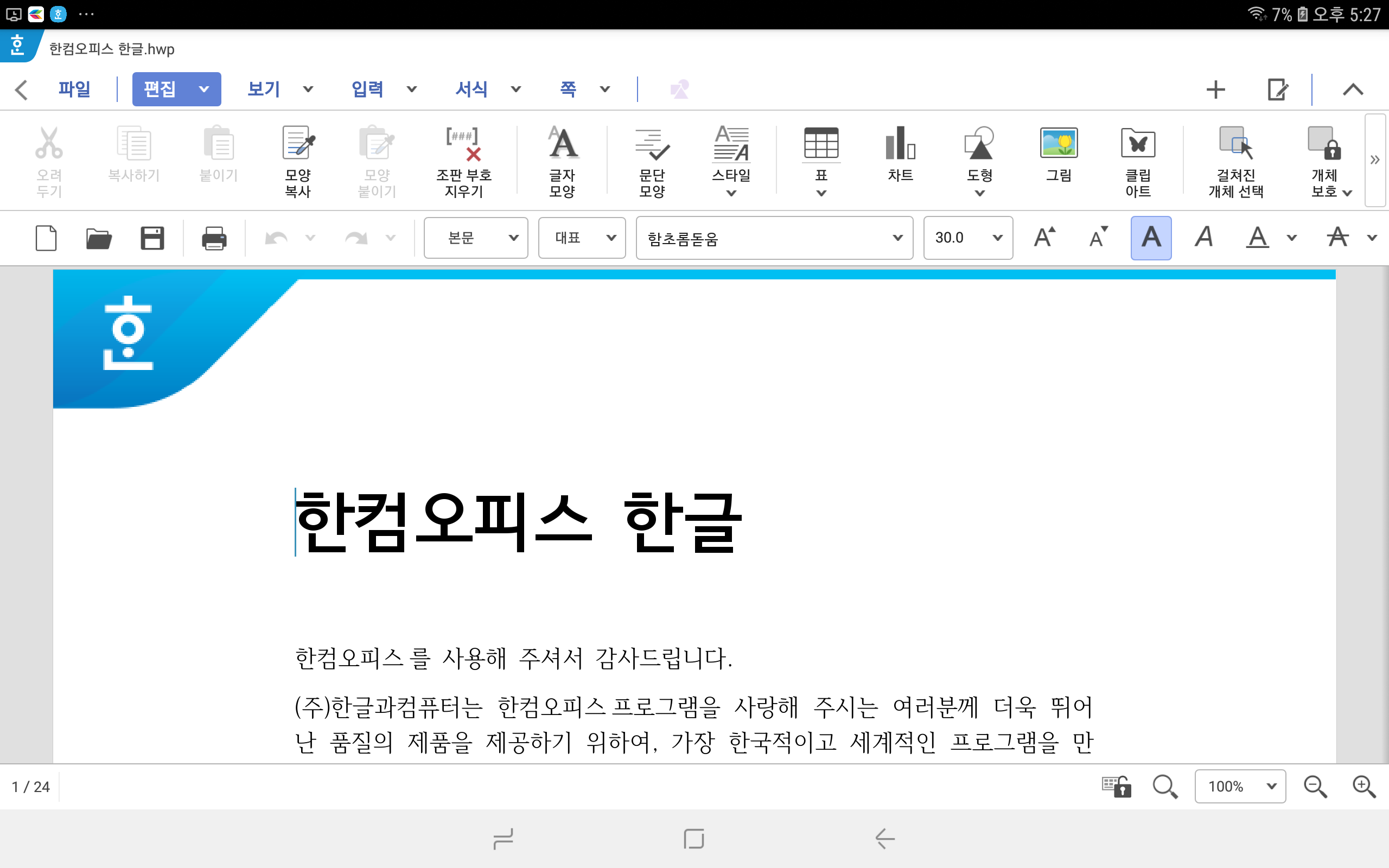Viewport: 1389px width, 868px height.
Task: Open the 본문 style dropdown
Action: pyautogui.click(x=476, y=238)
